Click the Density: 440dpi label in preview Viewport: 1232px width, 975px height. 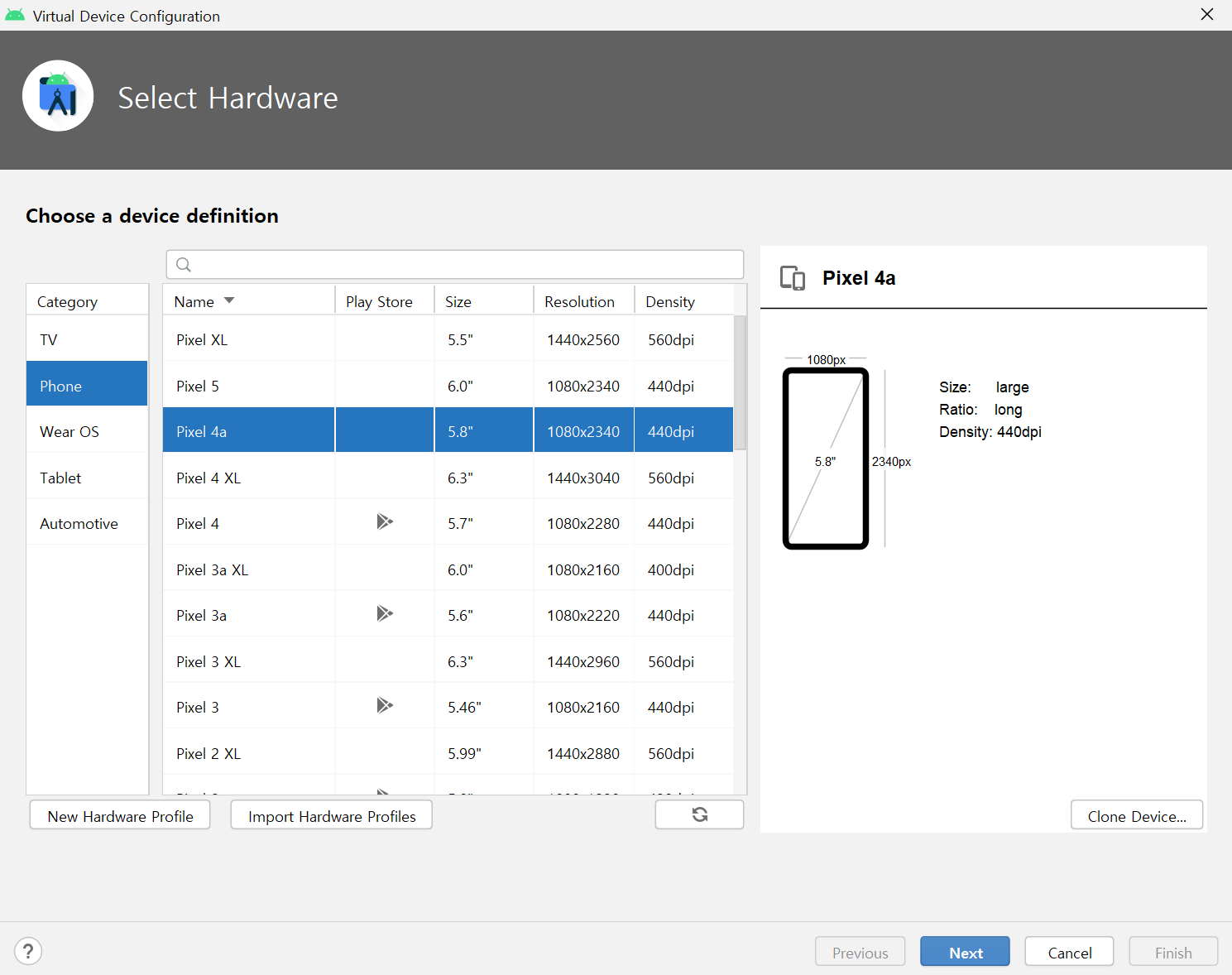coord(990,431)
